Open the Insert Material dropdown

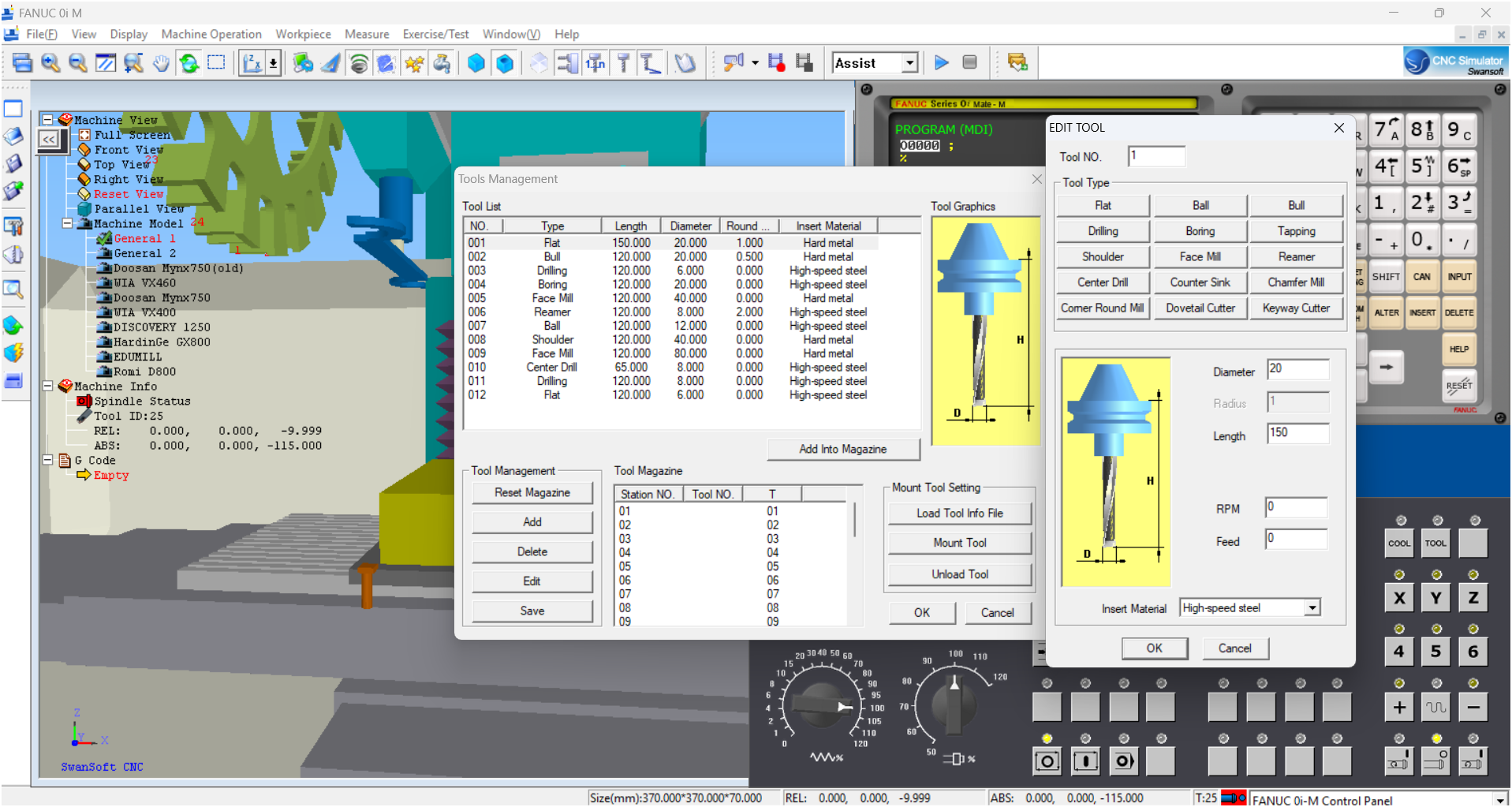coord(1312,608)
